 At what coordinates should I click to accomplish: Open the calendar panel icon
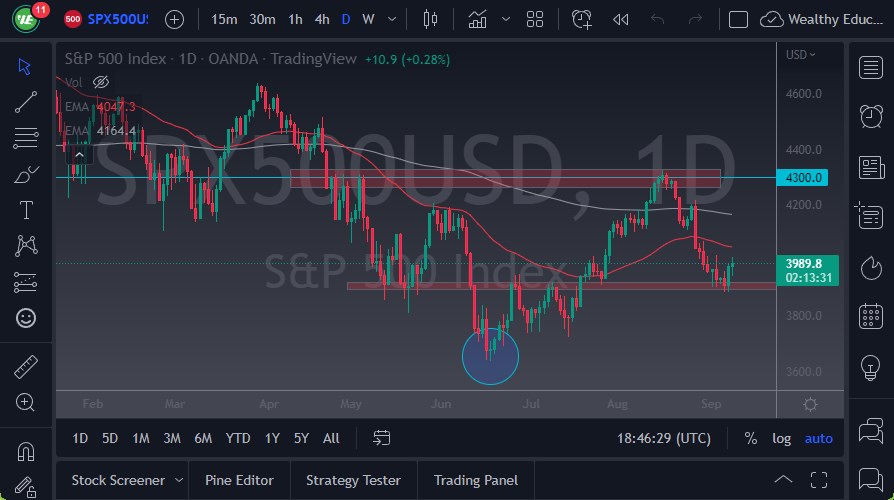tap(870, 316)
